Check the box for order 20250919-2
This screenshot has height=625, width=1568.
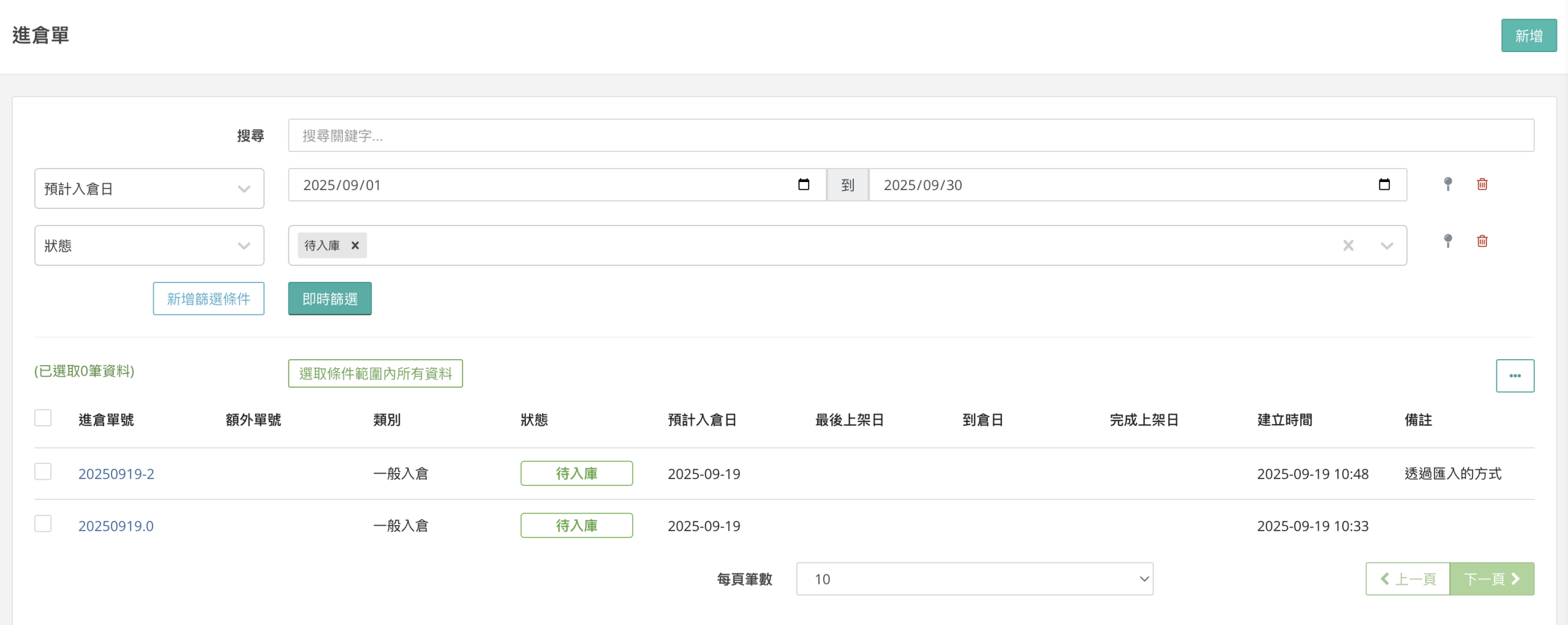click(43, 472)
